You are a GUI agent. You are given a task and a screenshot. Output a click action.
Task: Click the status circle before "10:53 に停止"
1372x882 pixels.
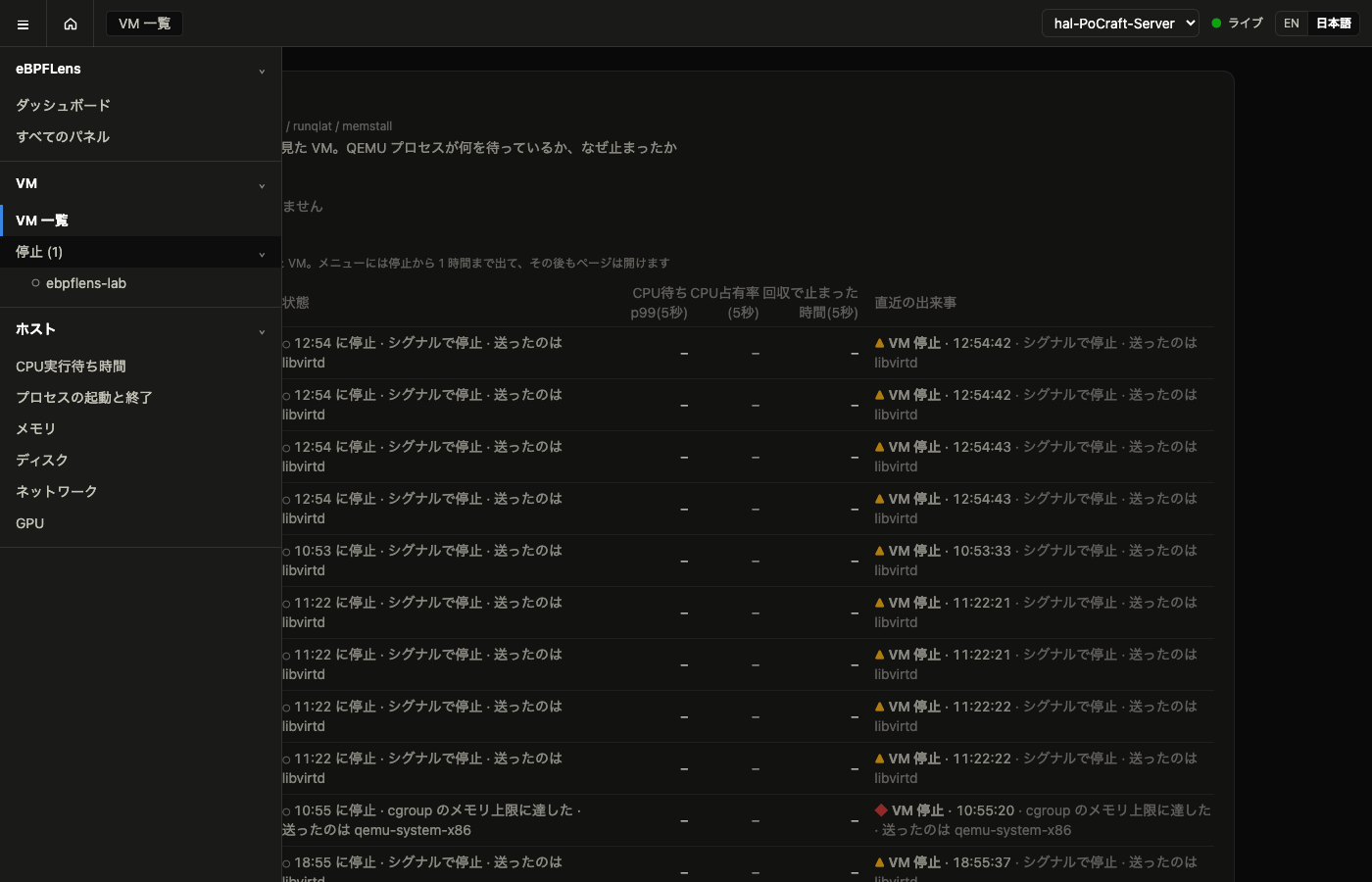[x=286, y=552]
